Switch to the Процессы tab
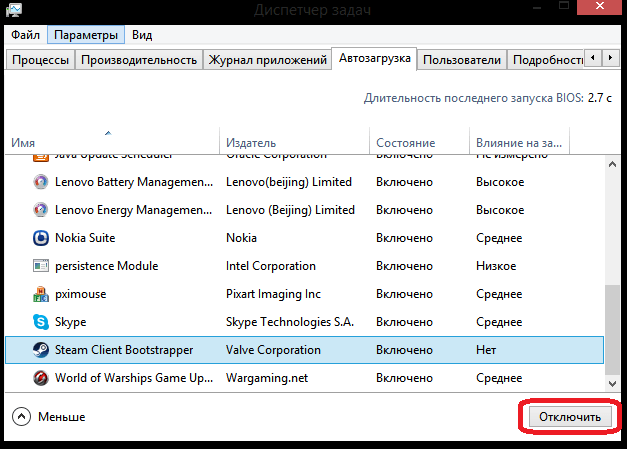 40,60
